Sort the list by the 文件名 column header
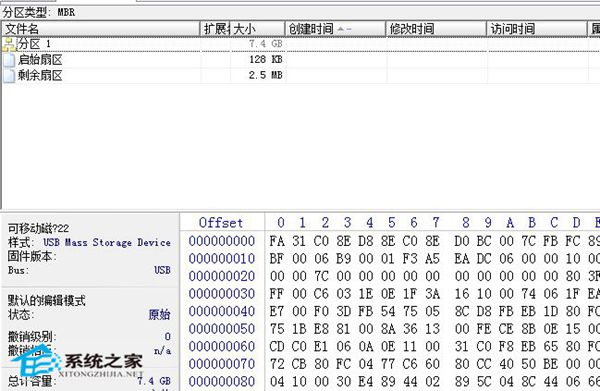The height and width of the screenshot is (391, 600). coord(101,29)
